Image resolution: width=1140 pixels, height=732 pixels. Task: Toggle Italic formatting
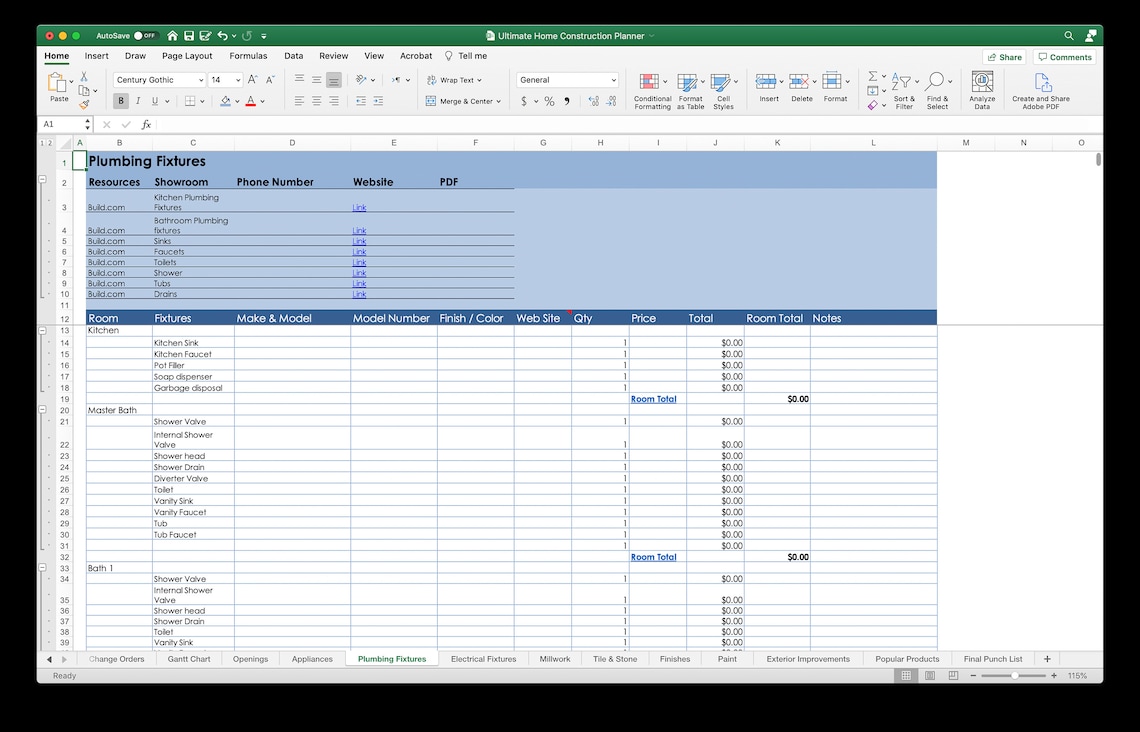click(x=137, y=101)
